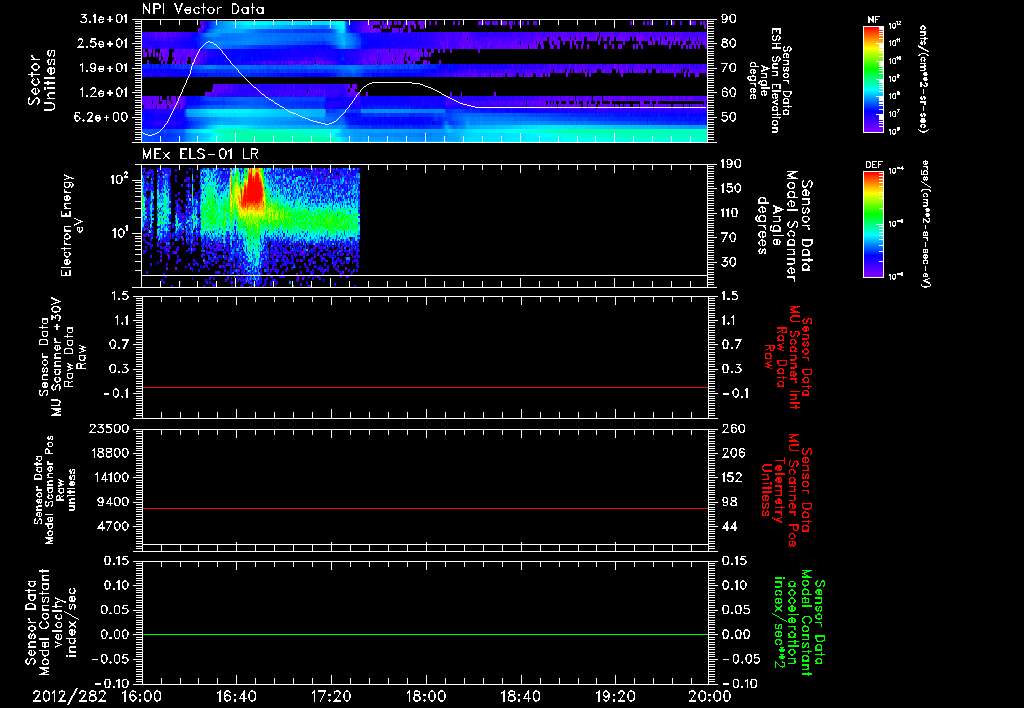Viewport: 1024px width, 708px height.
Task: Click the '2.5e+01' sector axis tick label
Action: tap(103, 43)
